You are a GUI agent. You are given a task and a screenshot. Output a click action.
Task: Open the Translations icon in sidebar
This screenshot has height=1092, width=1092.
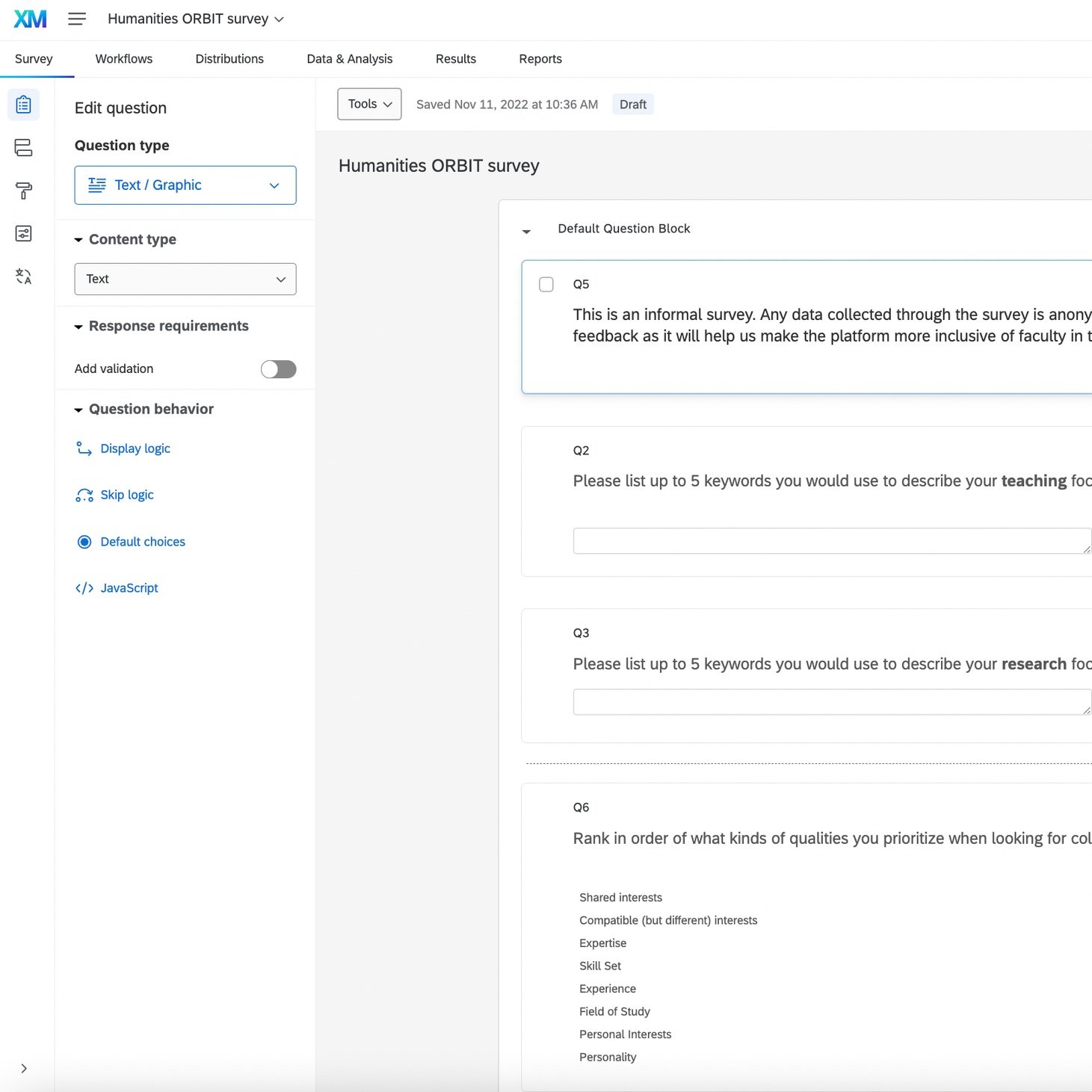click(24, 277)
